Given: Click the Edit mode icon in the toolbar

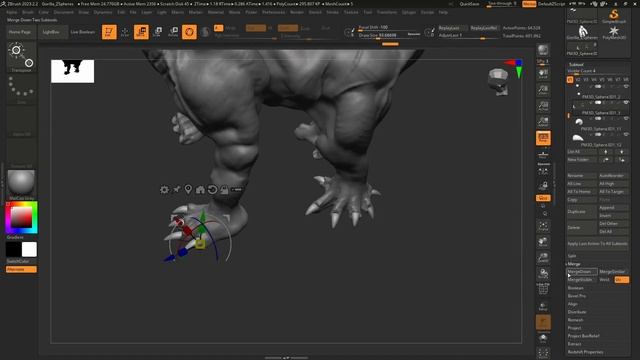Looking at the screenshot, I should coord(109,32).
